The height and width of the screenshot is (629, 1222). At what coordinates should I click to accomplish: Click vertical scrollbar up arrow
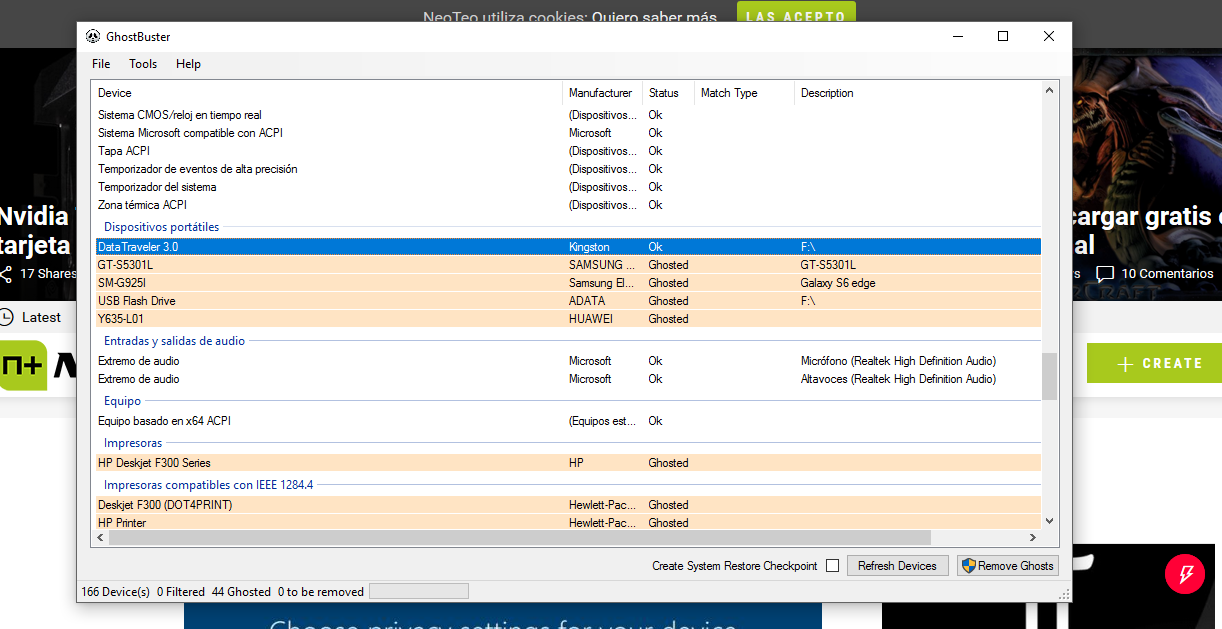[1049, 91]
